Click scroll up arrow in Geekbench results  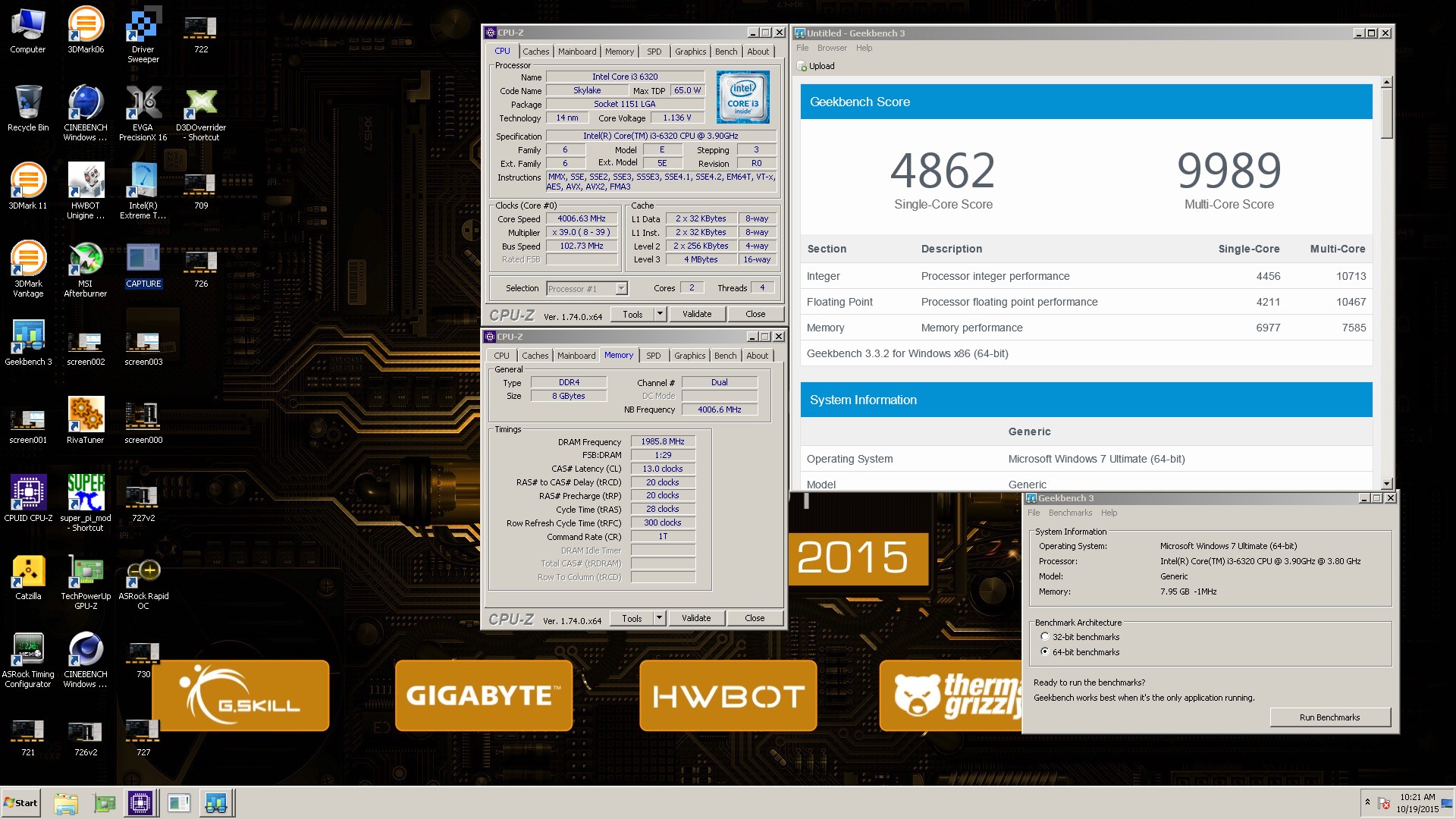point(1387,82)
